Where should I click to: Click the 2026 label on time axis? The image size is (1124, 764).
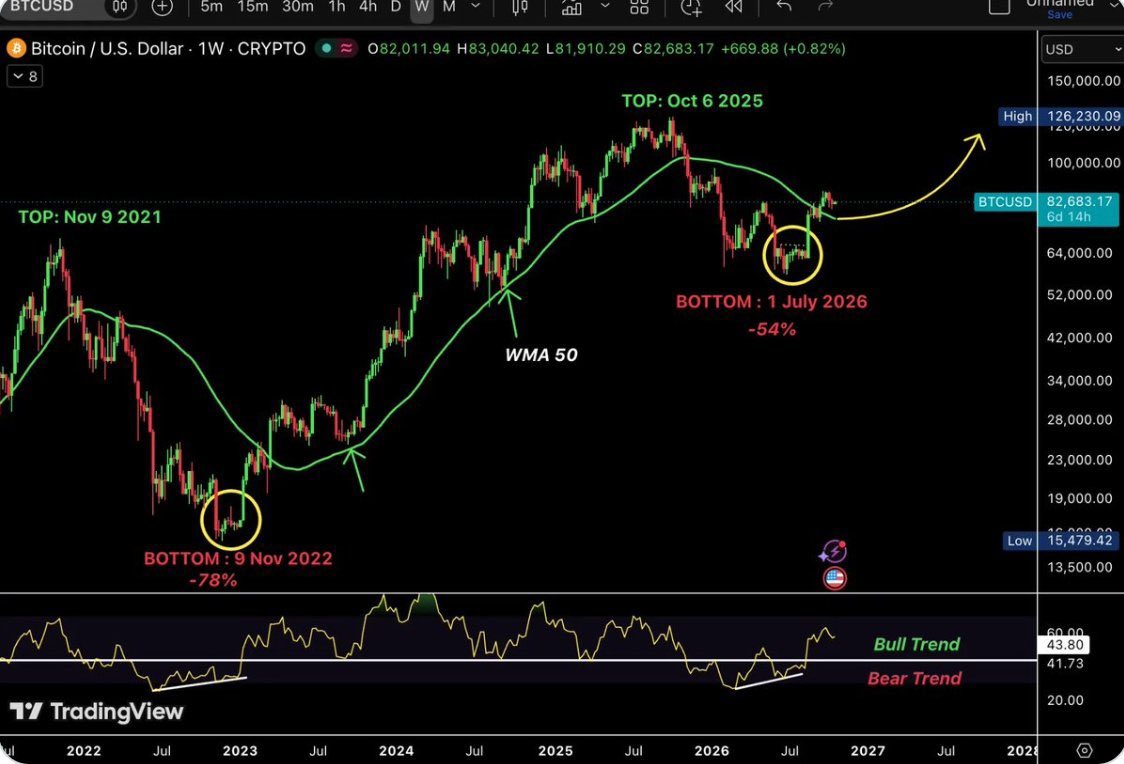[711, 751]
